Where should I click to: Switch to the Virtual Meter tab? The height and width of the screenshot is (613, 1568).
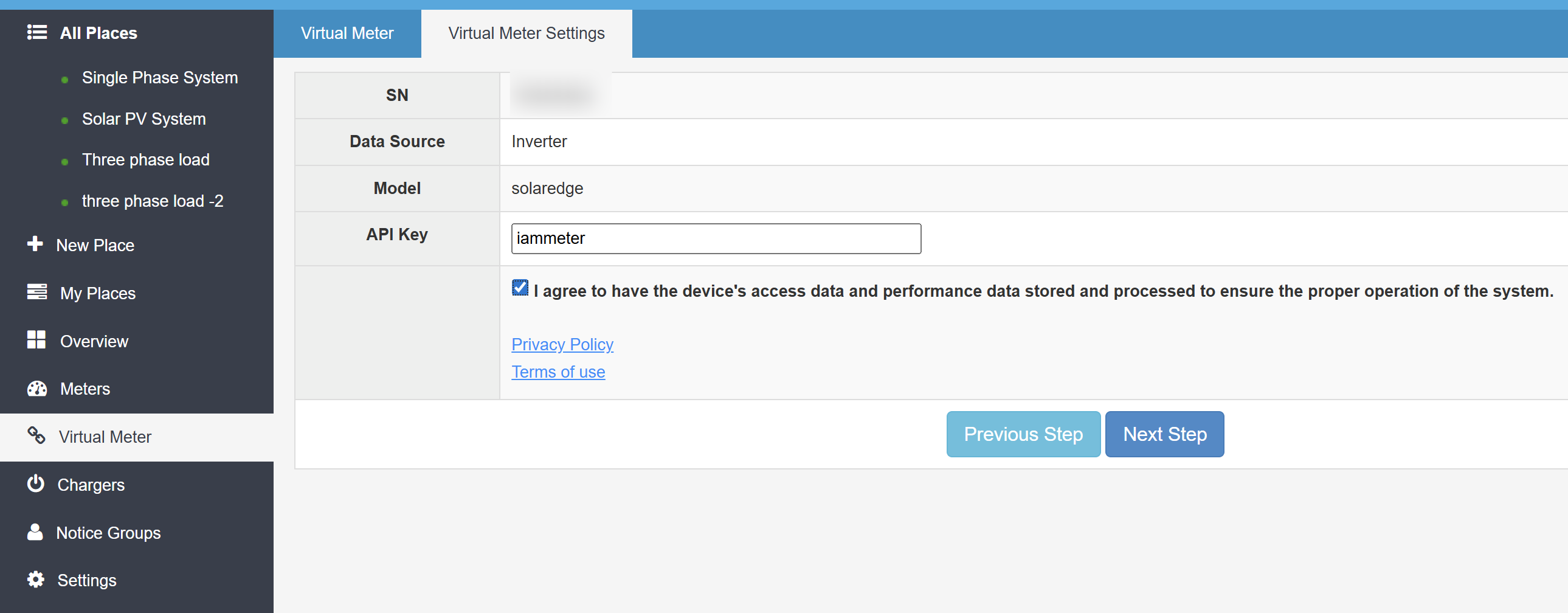[x=347, y=33]
